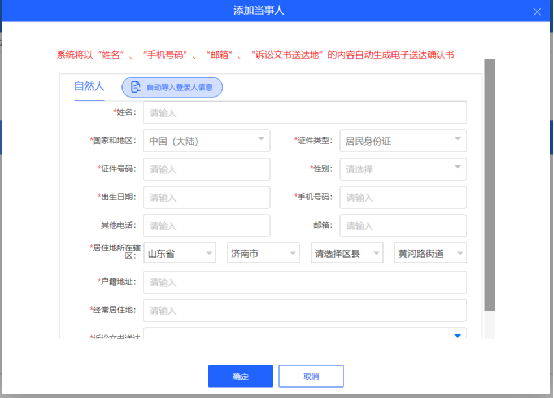554x398 pixels.
Task: Close the 添加当事人 dialog
Action: tap(537, 12)
